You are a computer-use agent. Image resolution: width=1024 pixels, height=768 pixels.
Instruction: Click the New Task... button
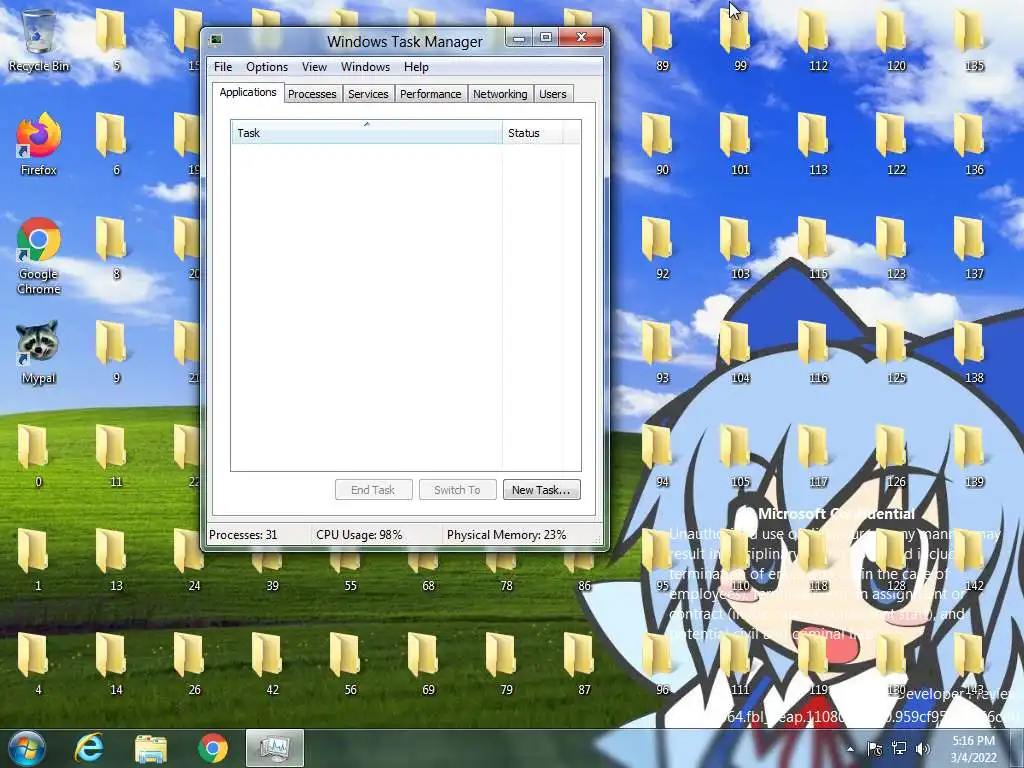pyautogui.click(x=541, y=490)
